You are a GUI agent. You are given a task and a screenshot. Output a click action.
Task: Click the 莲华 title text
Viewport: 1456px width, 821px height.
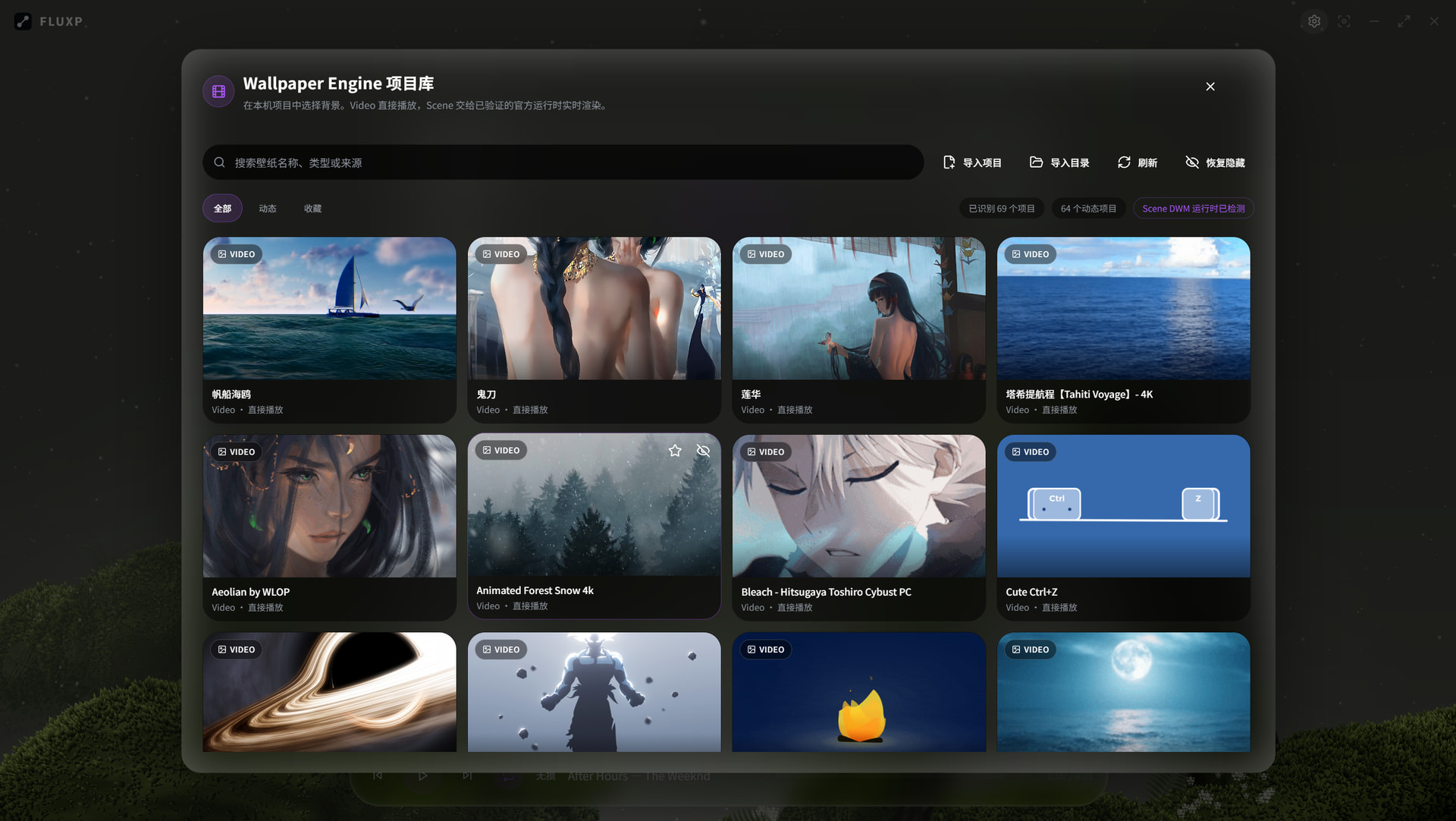point(751,395)
